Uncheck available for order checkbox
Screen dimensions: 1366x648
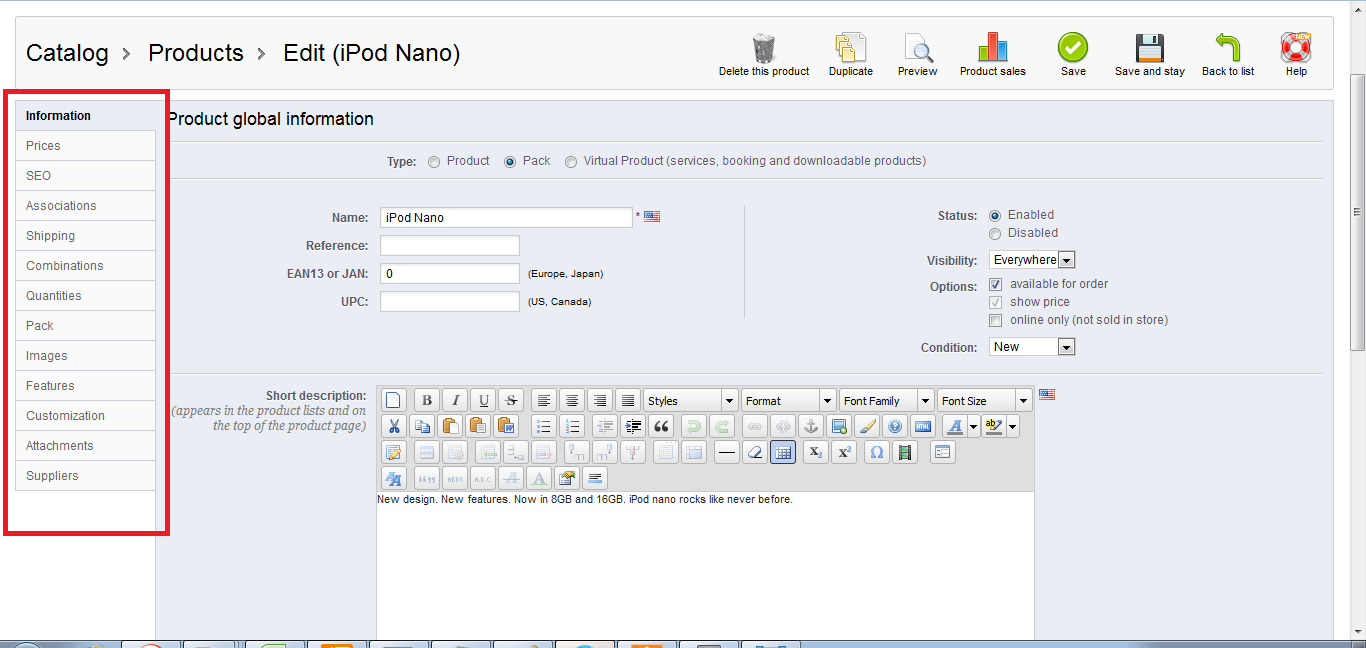tap(995, 285)
